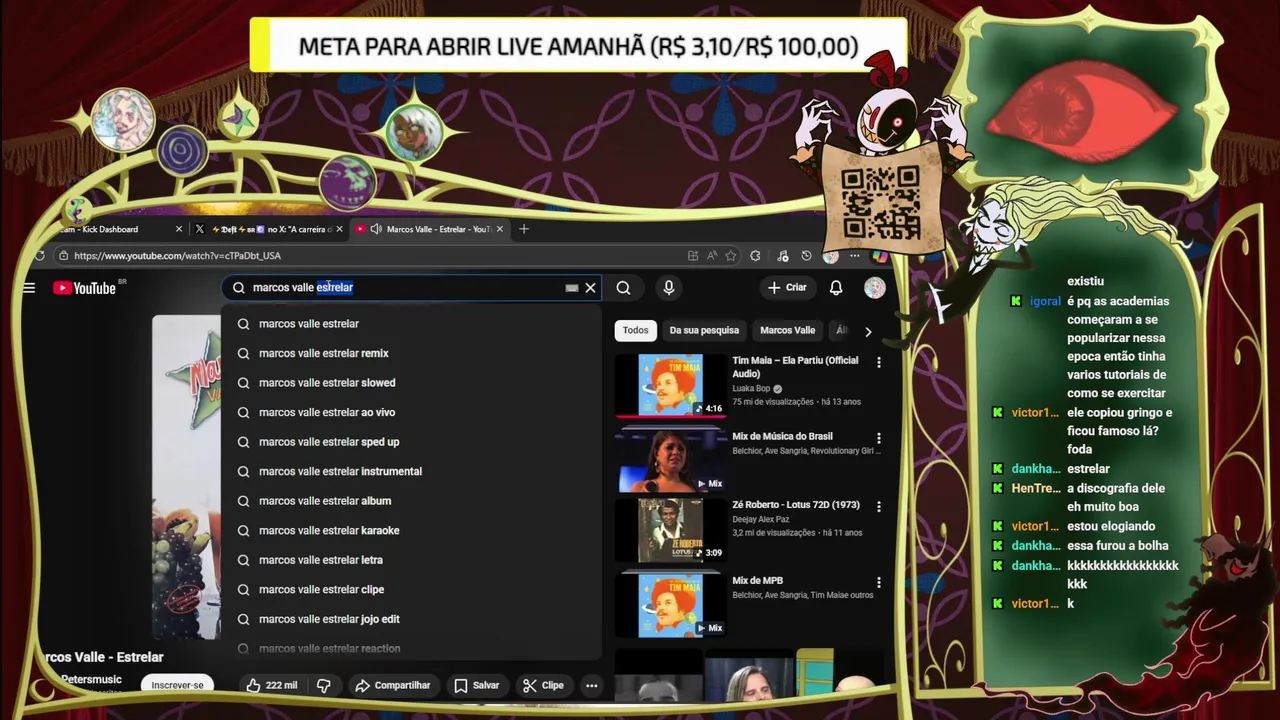Open the Zé Roberto – Lotus 72D thumbnail
Viewport: 1280px width, 720px height.
click(x=671, y=530)
